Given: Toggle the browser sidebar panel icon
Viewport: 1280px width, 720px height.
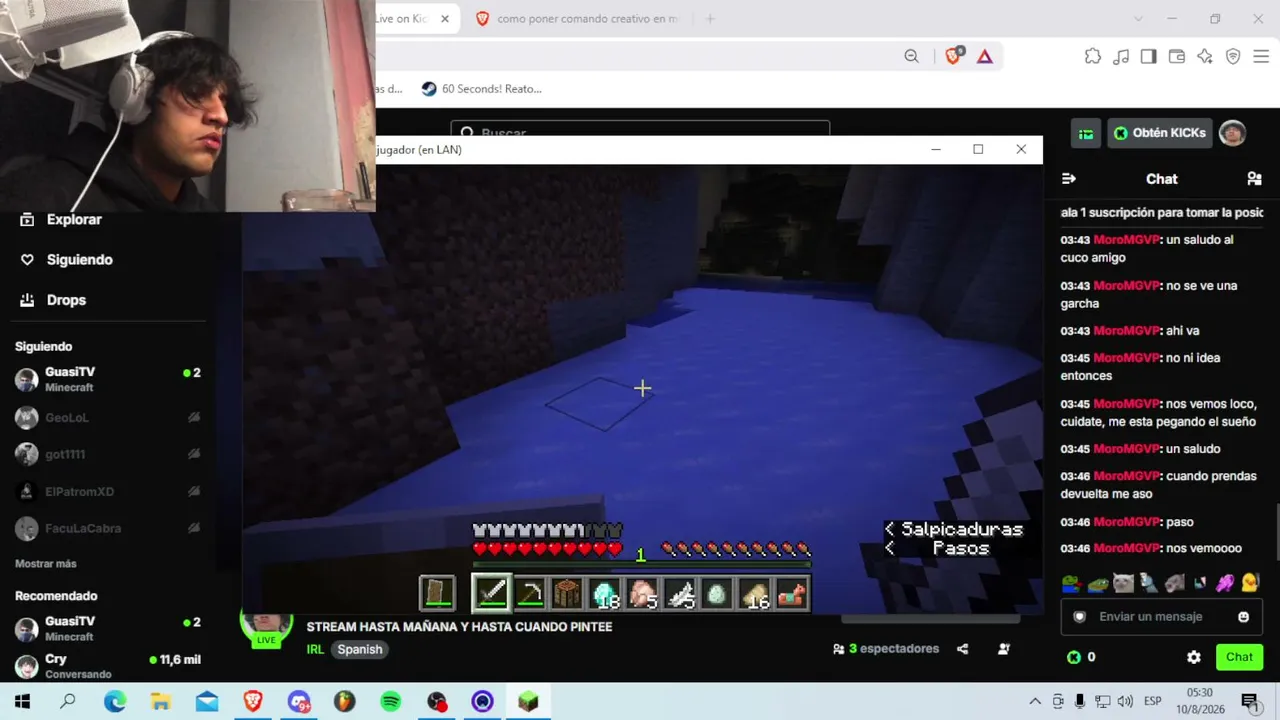Looking at the screenshot, I should [x=1149, y=56].
